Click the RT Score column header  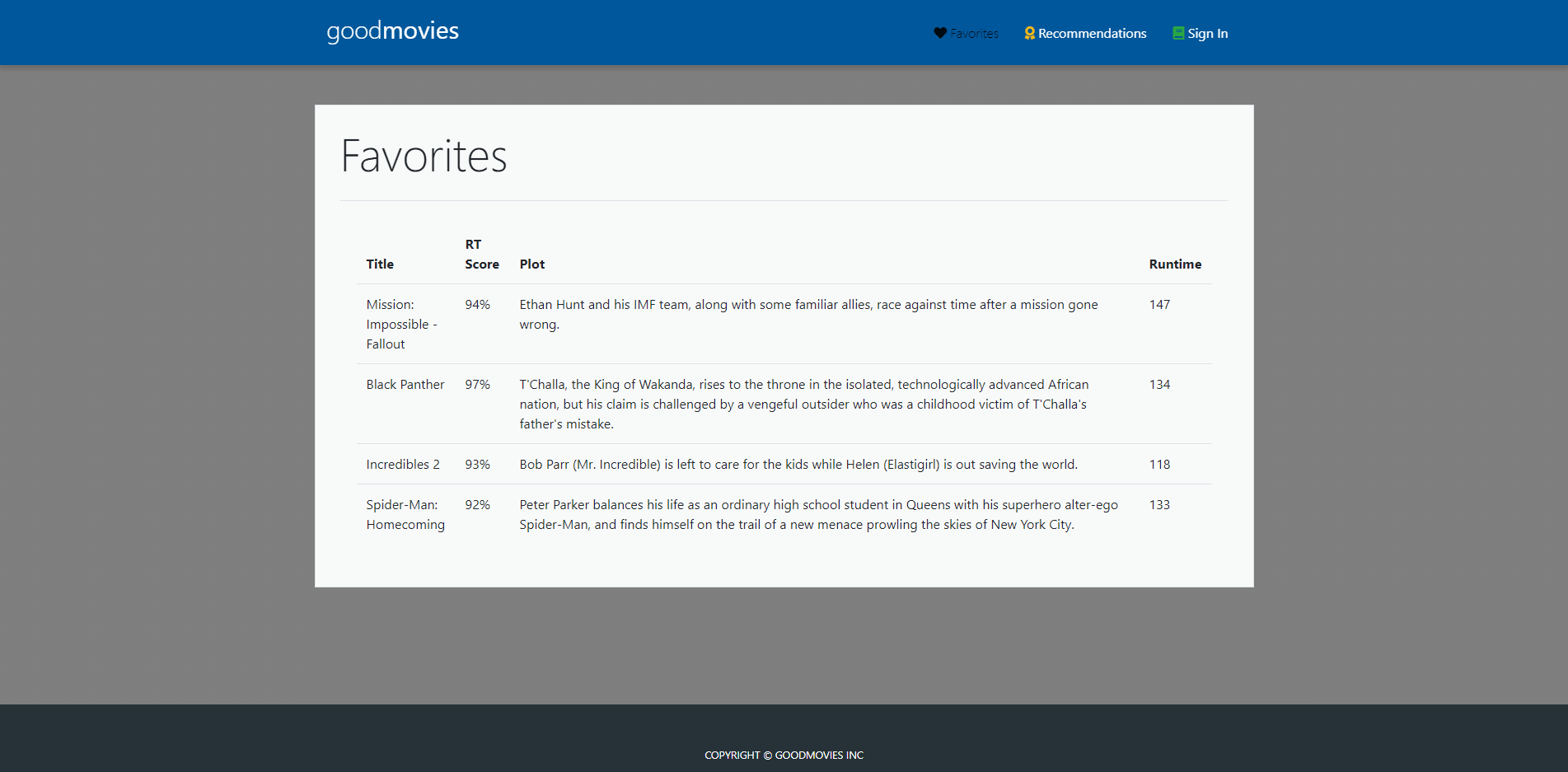pyautogui.click(x=481, y=255)
